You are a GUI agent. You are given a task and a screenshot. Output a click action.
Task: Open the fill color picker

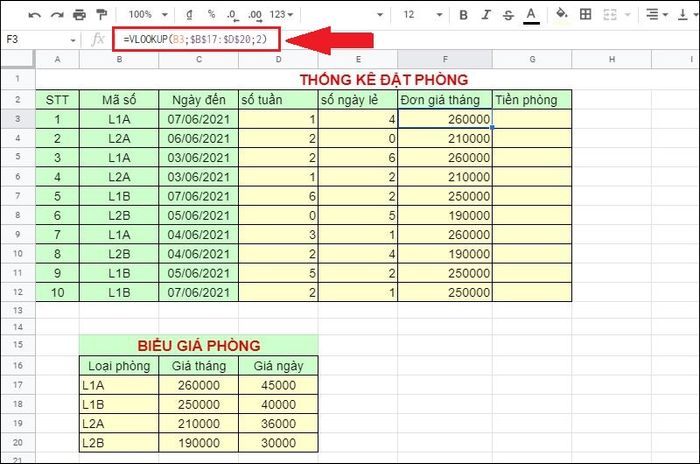coord(562,14)
